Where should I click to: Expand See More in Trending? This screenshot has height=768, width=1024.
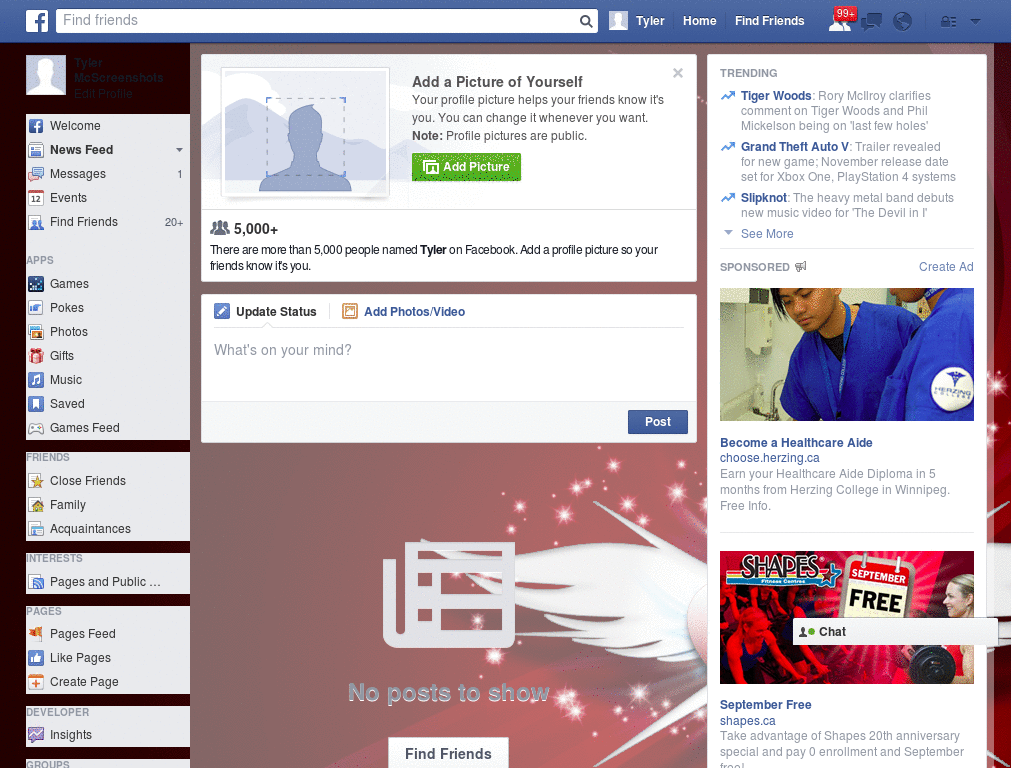point(767,234)
